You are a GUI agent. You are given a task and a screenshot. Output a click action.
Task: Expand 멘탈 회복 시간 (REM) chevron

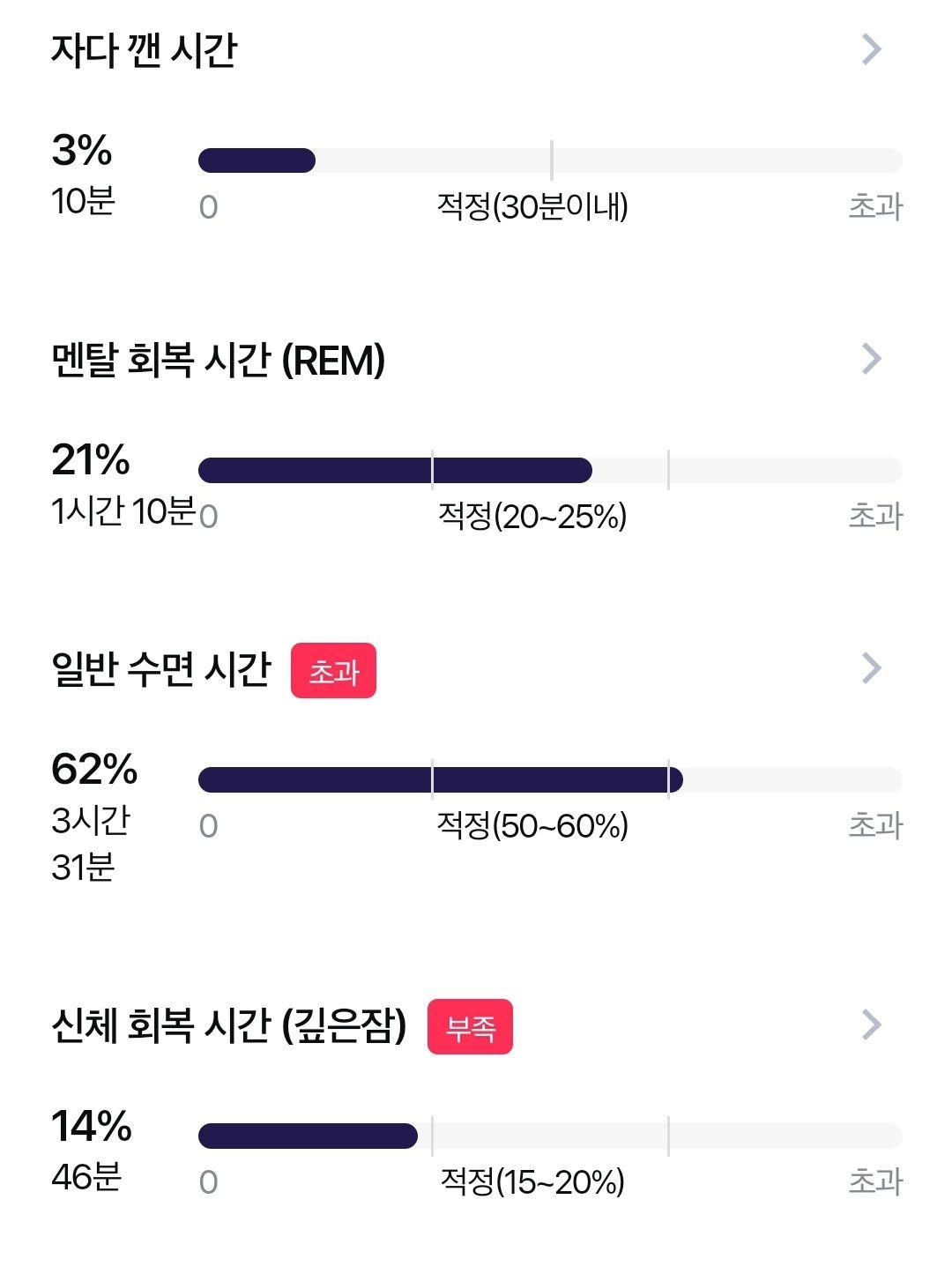click(x=871, y=359)
